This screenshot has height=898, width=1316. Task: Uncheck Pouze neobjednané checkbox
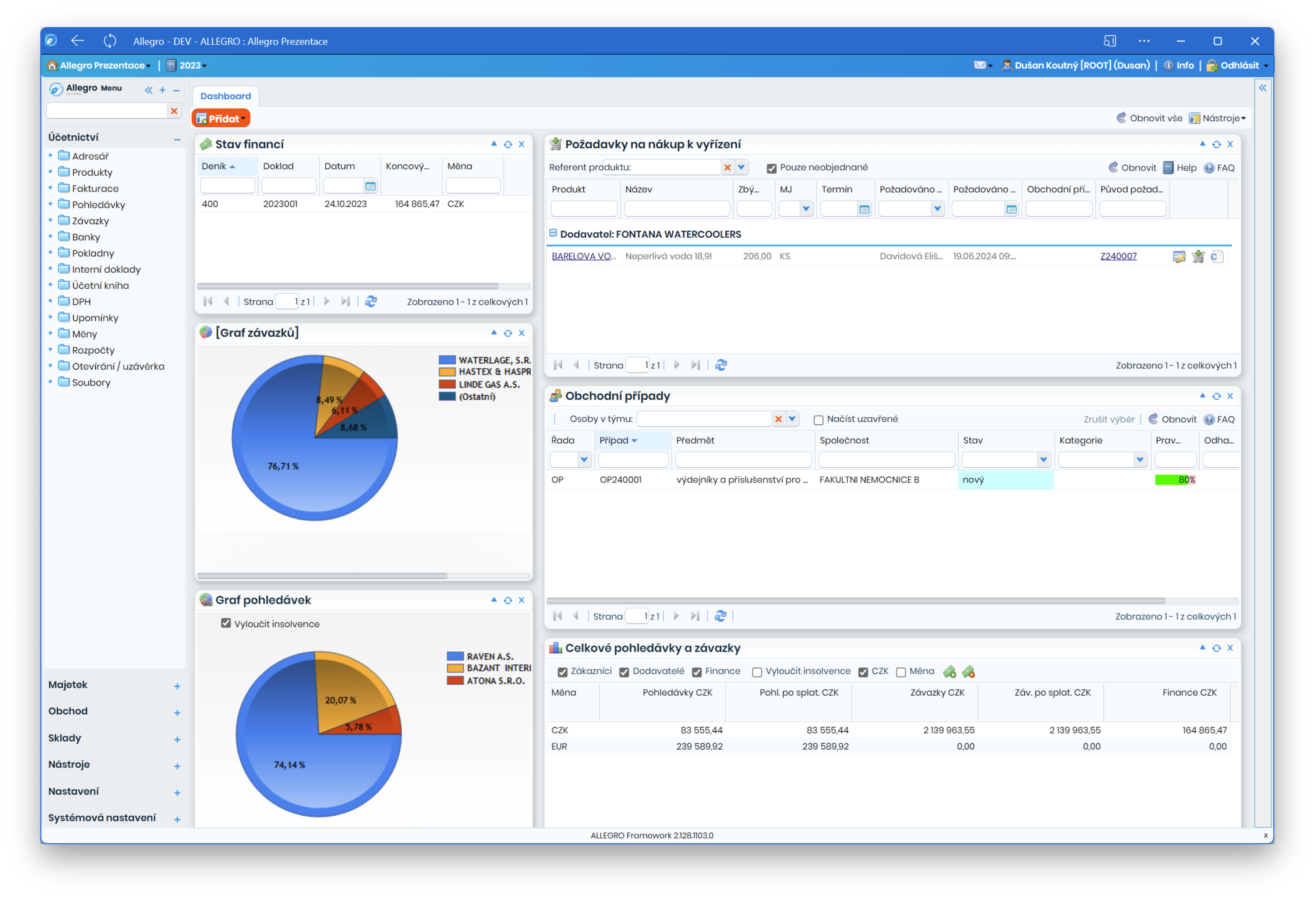pos(771,168)
